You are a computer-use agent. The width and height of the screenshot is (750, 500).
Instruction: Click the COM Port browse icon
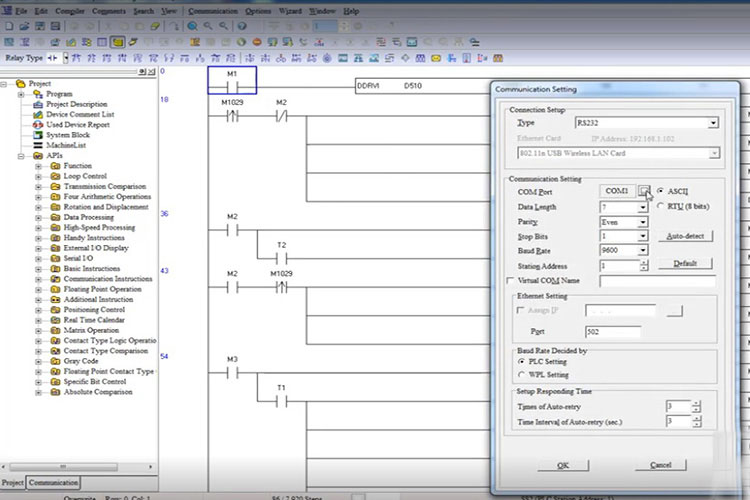(x=644, y=191)
